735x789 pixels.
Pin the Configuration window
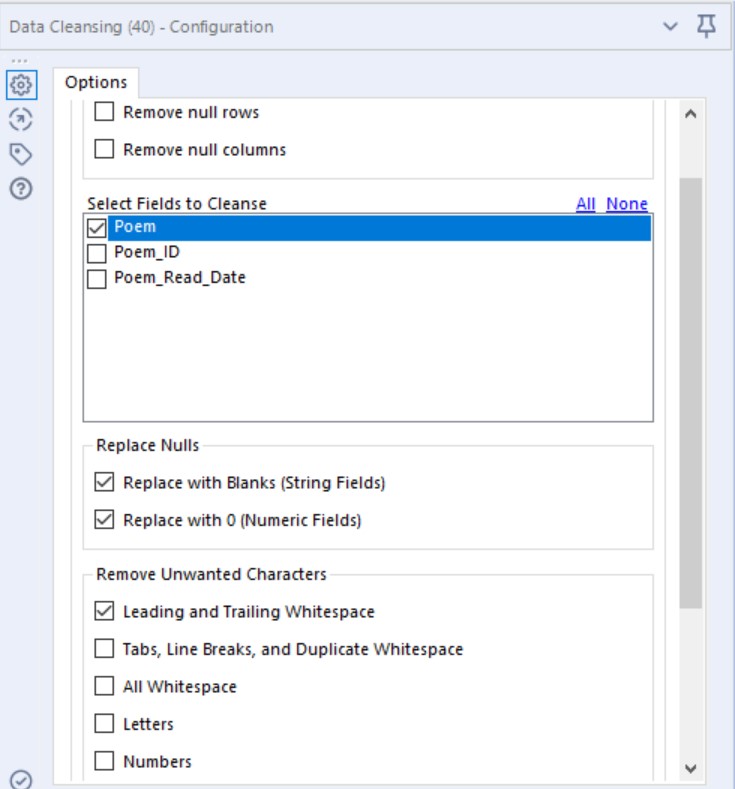[x=706, y=27]
